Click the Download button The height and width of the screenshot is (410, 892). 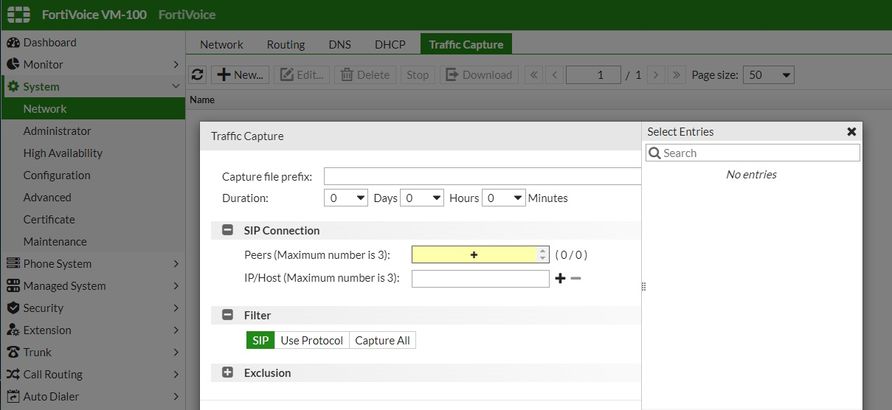479,74
